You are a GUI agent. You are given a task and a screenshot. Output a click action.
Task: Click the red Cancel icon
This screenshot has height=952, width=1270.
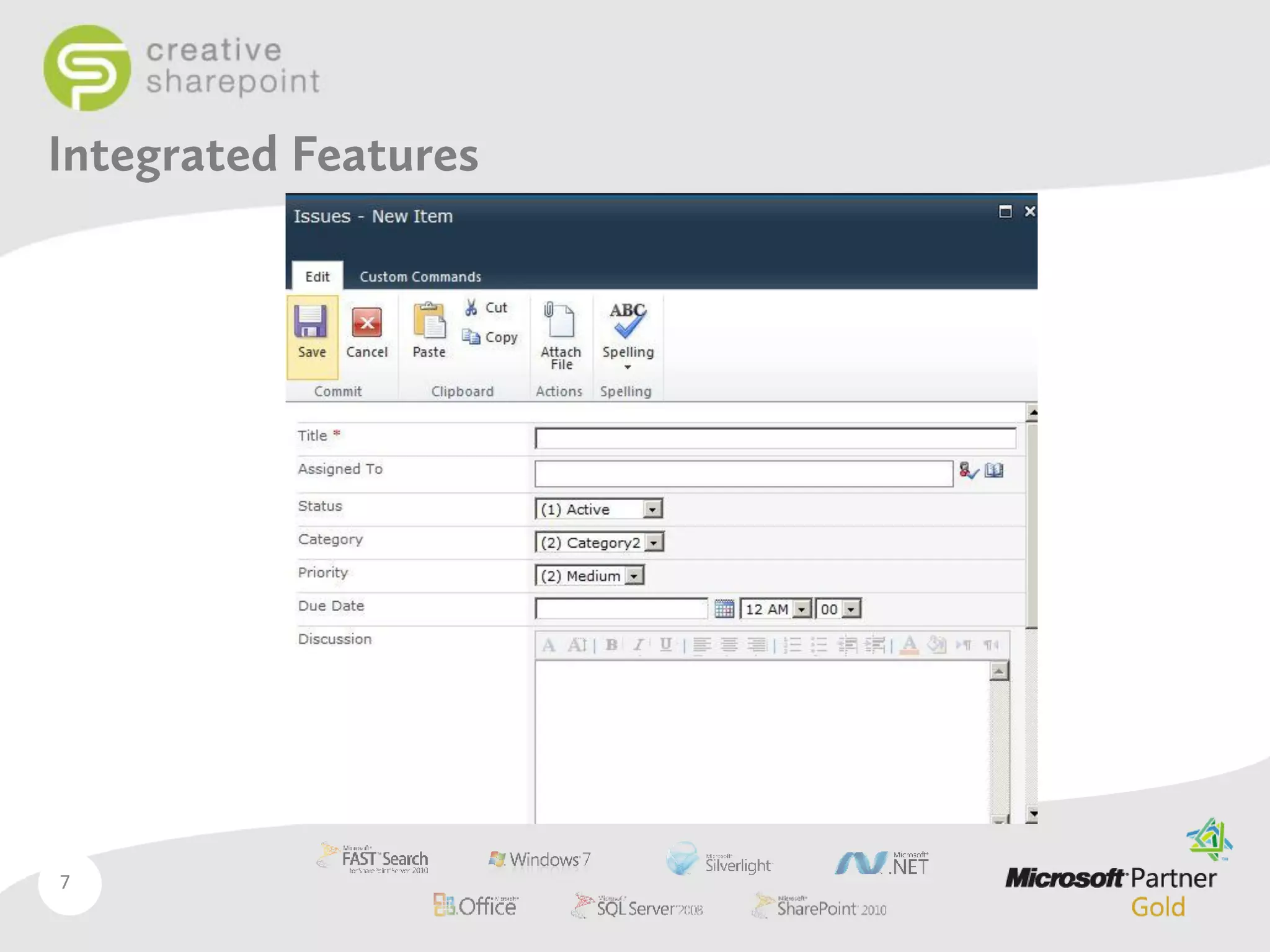click(366, 323)
